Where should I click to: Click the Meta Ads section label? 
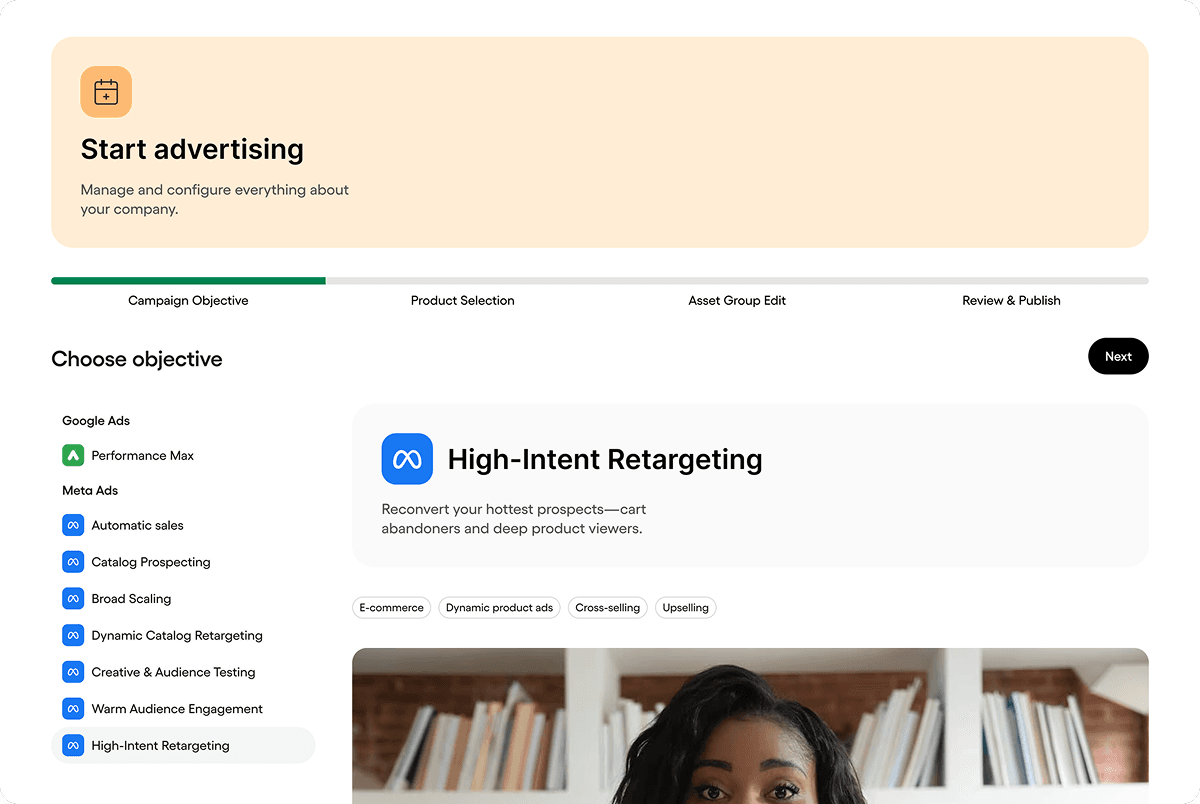coord(90,491)
